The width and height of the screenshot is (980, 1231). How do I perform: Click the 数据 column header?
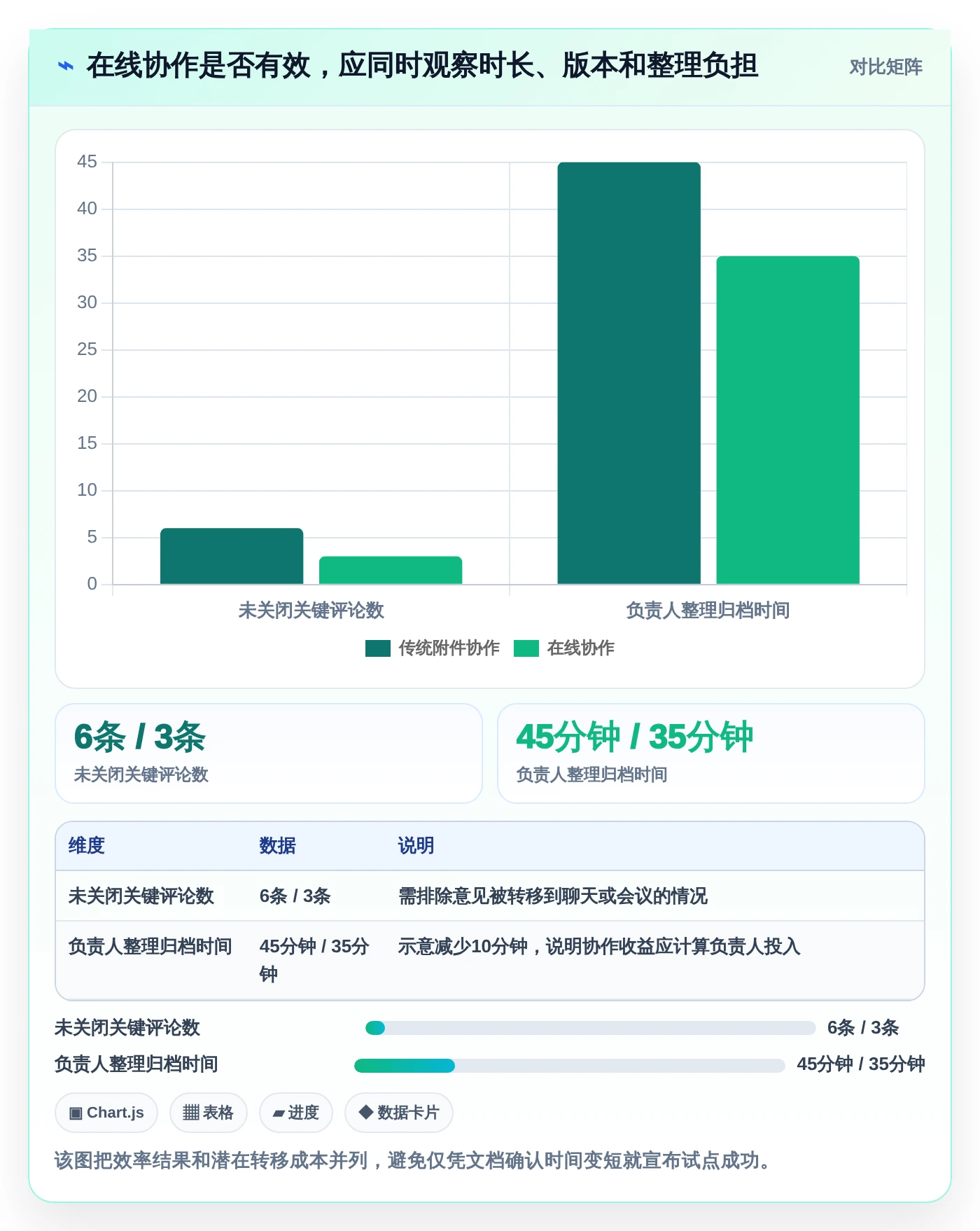[277, 846]
